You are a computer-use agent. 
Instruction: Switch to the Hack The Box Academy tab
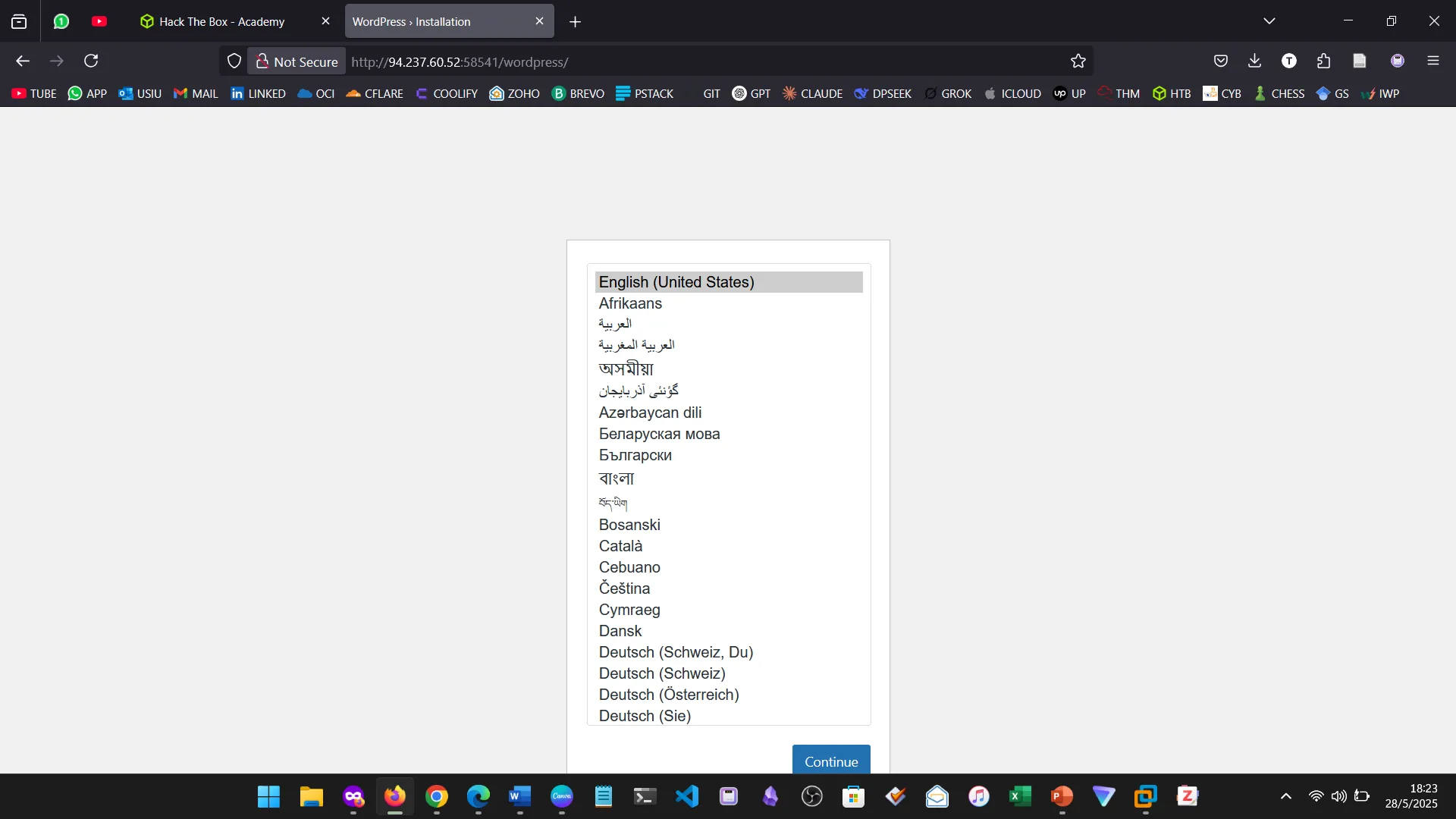(221, 21)
